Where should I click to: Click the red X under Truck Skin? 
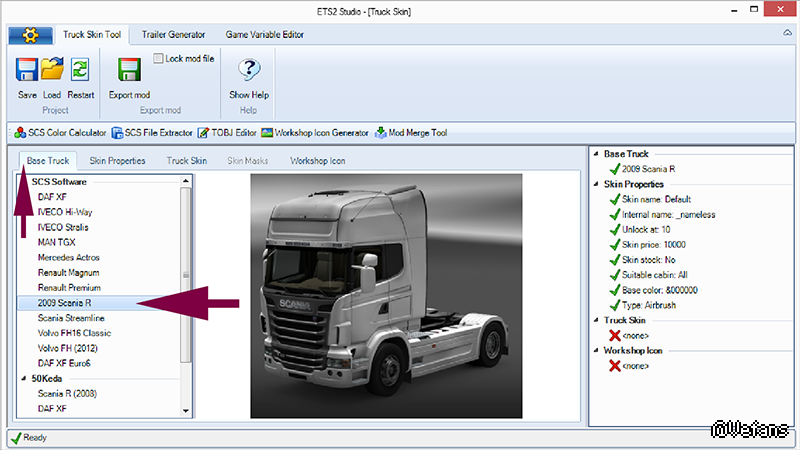click(615, 335)
